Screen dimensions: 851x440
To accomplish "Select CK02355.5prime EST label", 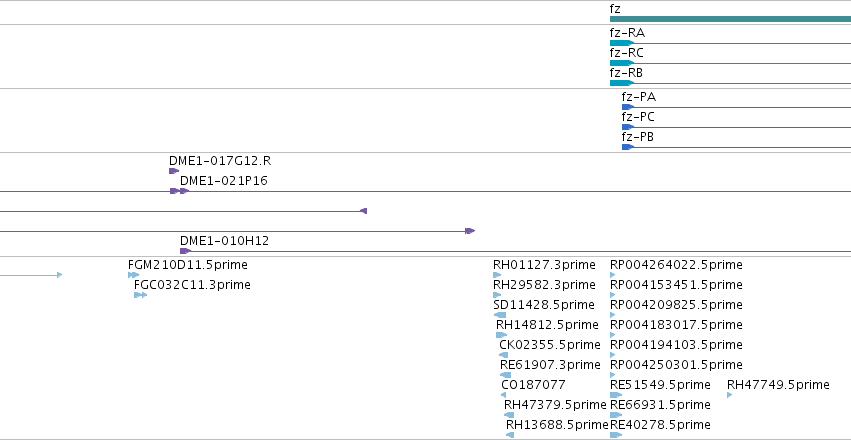I will (x=550, y=345).
